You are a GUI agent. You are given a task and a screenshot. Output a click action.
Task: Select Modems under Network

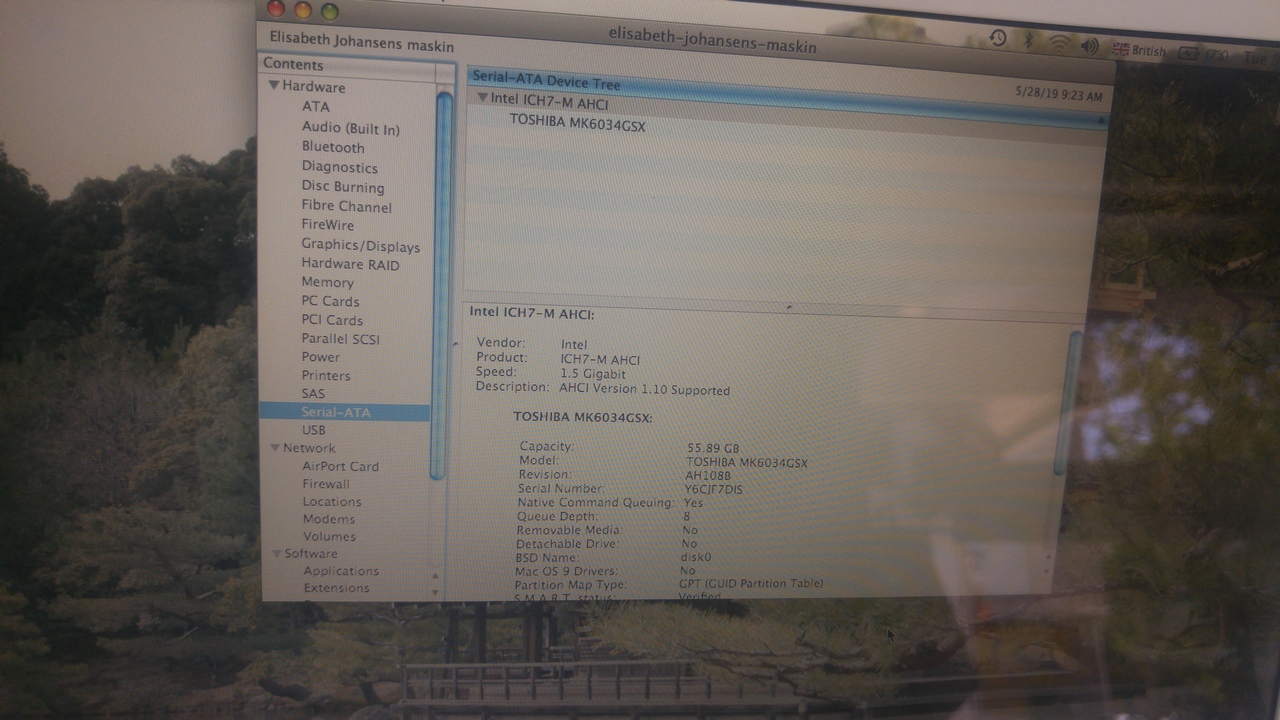(329, 519)
